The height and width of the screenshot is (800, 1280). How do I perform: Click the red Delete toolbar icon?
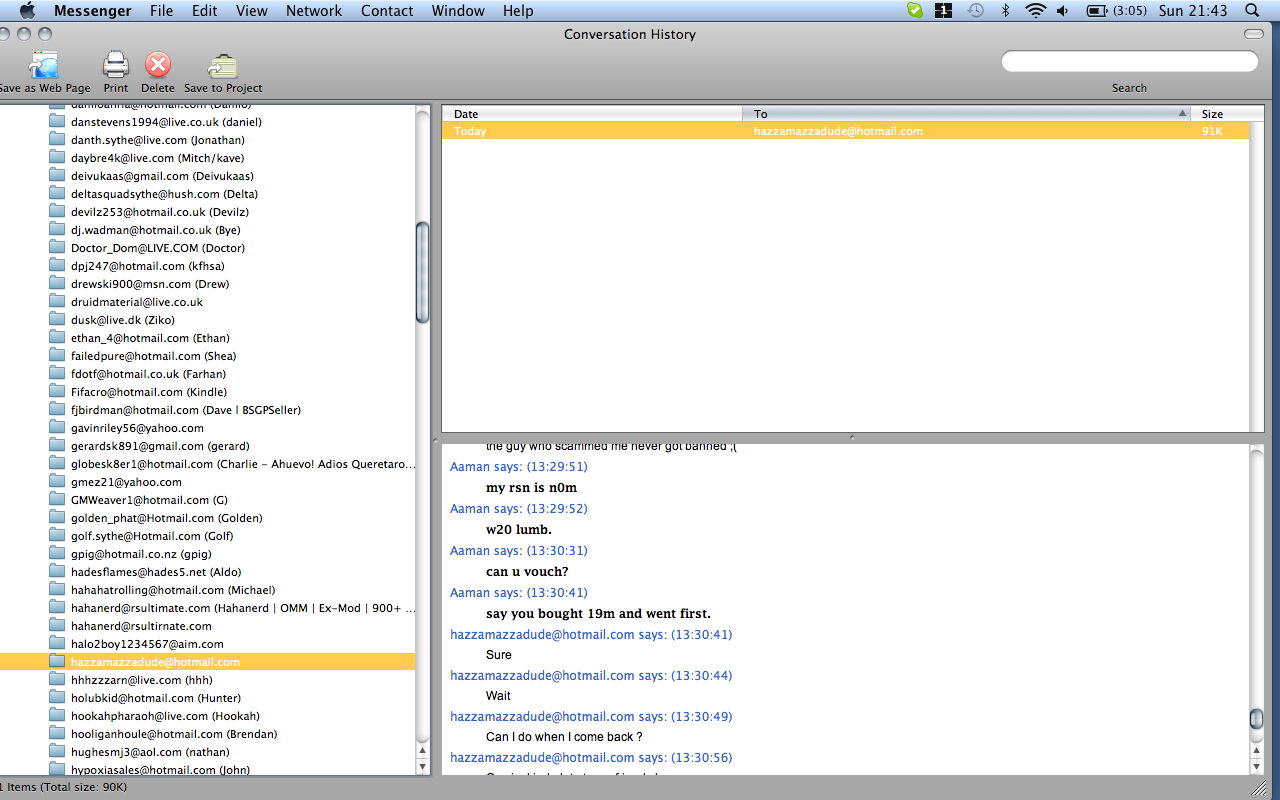click(x=158, y=65)
